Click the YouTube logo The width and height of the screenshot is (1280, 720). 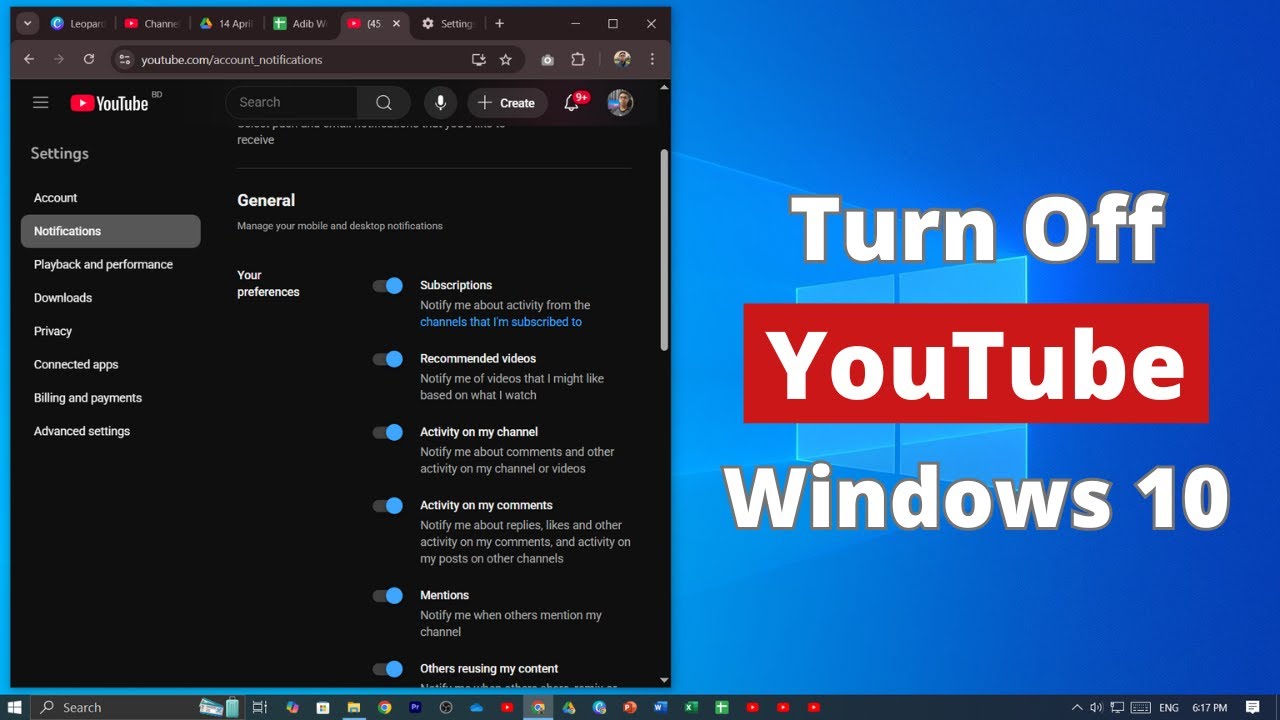(x=110, y=102)
